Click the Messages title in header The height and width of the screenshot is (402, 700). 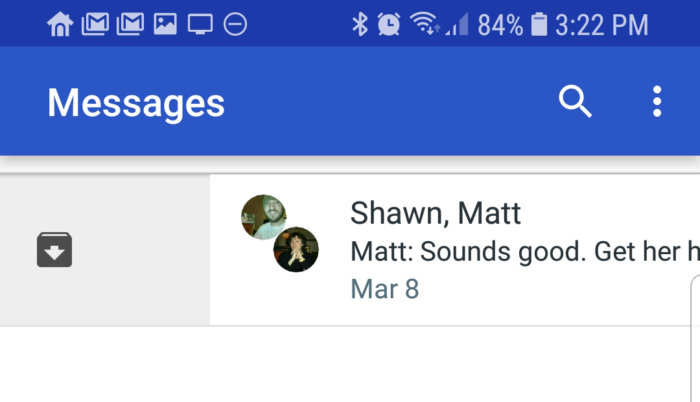[x=136, y=102]
